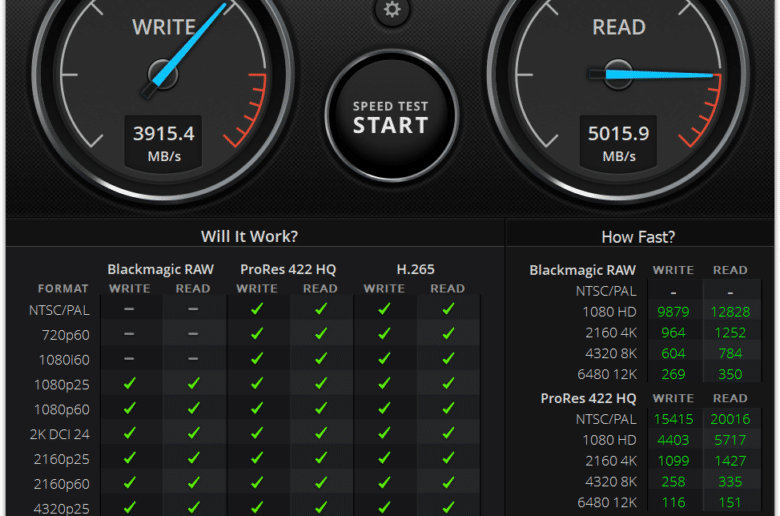Click 1080i60 ProRes 422 HQ read checkmark
The image size is (780, 516).
(321, 358)
